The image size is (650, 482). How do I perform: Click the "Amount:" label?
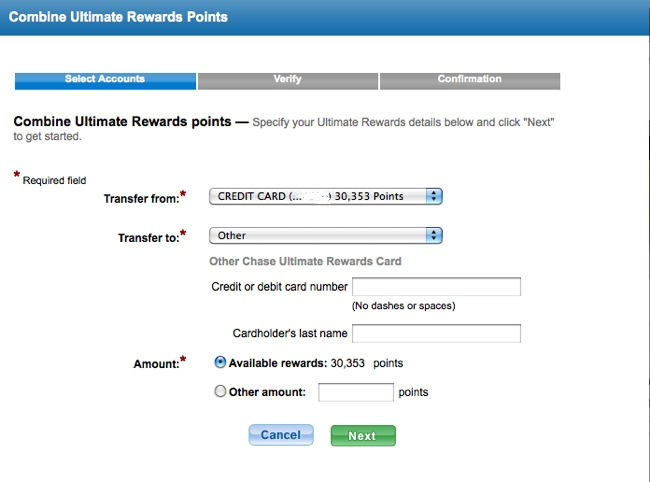(156, 364)
